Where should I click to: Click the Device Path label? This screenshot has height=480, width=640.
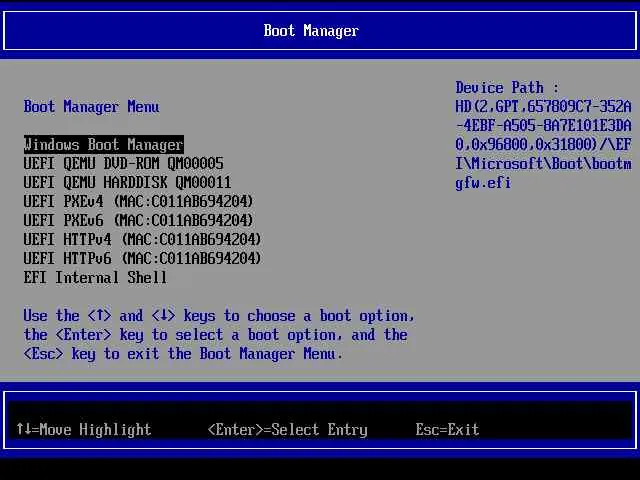click(x=507, y=88)
